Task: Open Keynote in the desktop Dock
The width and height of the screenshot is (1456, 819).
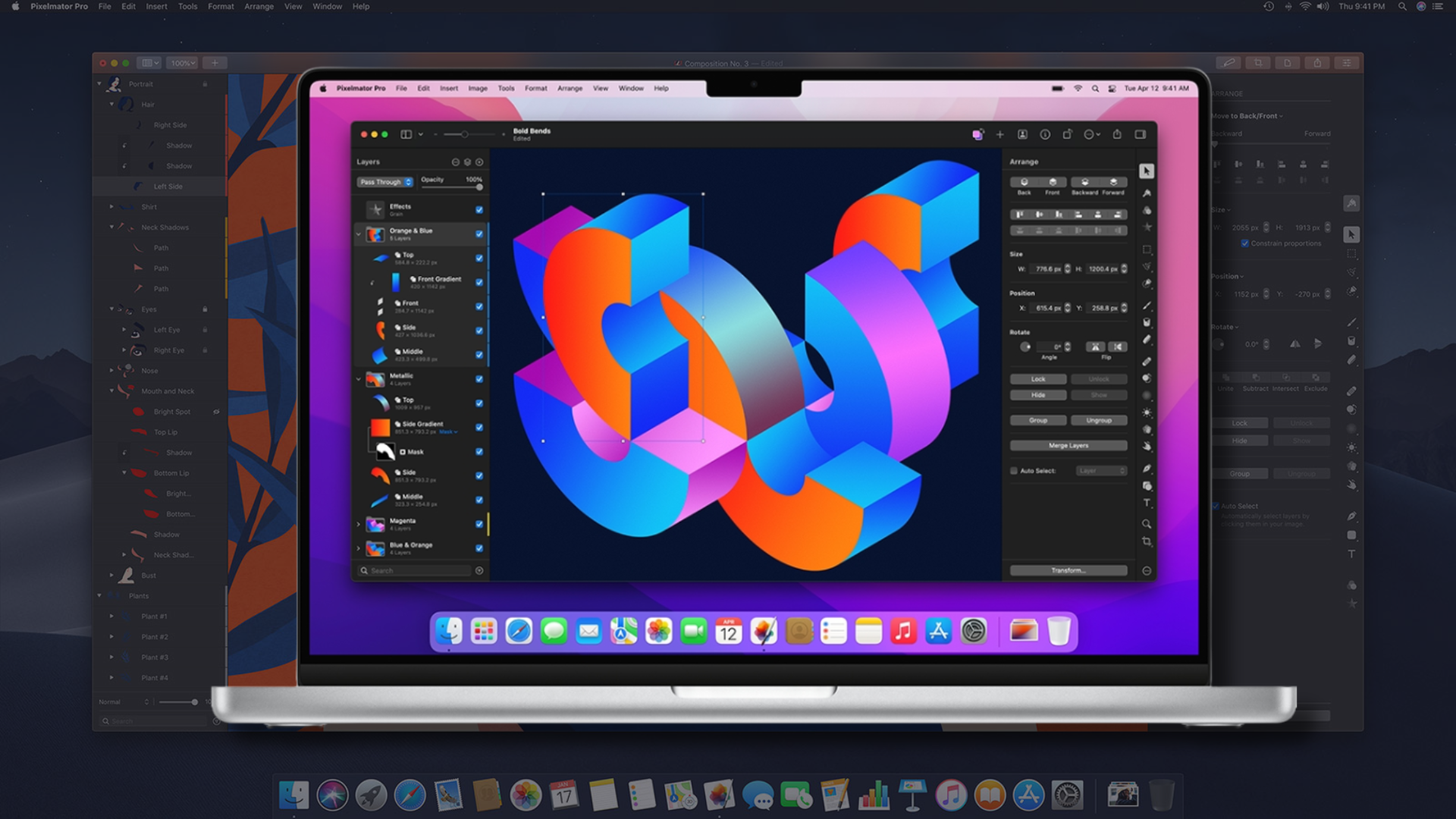Action: (x=912, y=795)
